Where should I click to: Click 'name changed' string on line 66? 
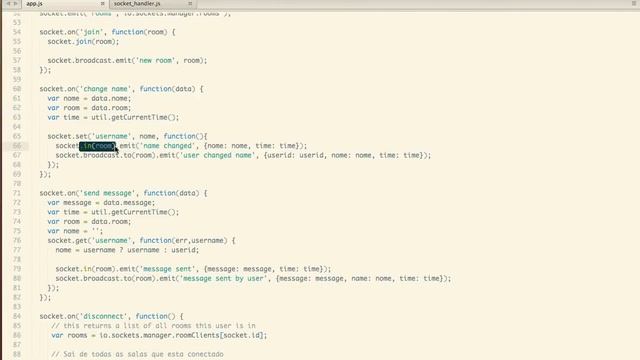(x=168, y=146)
